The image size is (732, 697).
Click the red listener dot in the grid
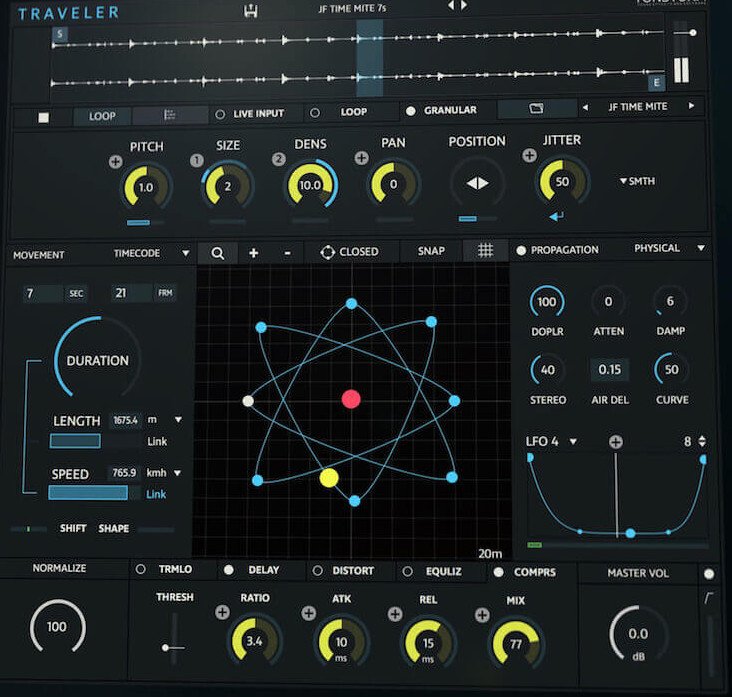(351, 400)
